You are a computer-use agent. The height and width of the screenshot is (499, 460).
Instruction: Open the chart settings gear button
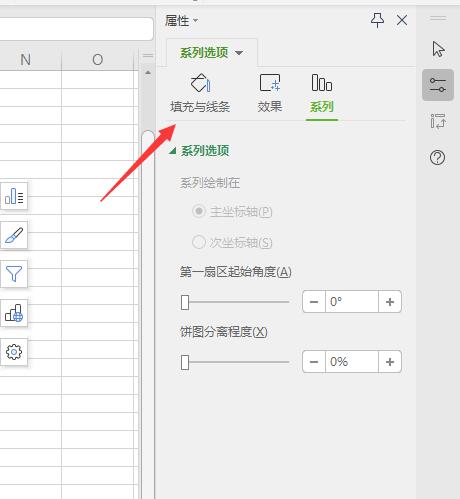coord(14,352)
